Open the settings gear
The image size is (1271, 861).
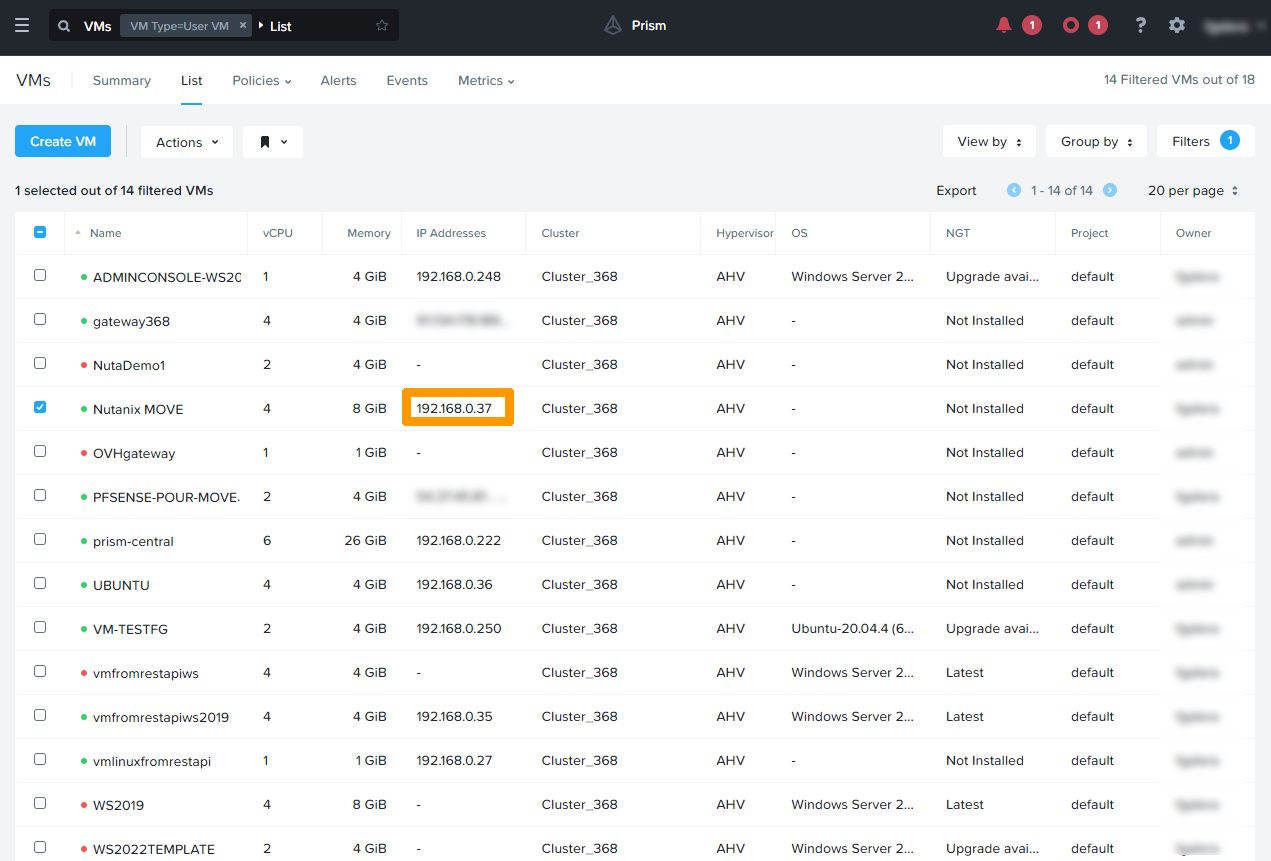click(1177, 26)
